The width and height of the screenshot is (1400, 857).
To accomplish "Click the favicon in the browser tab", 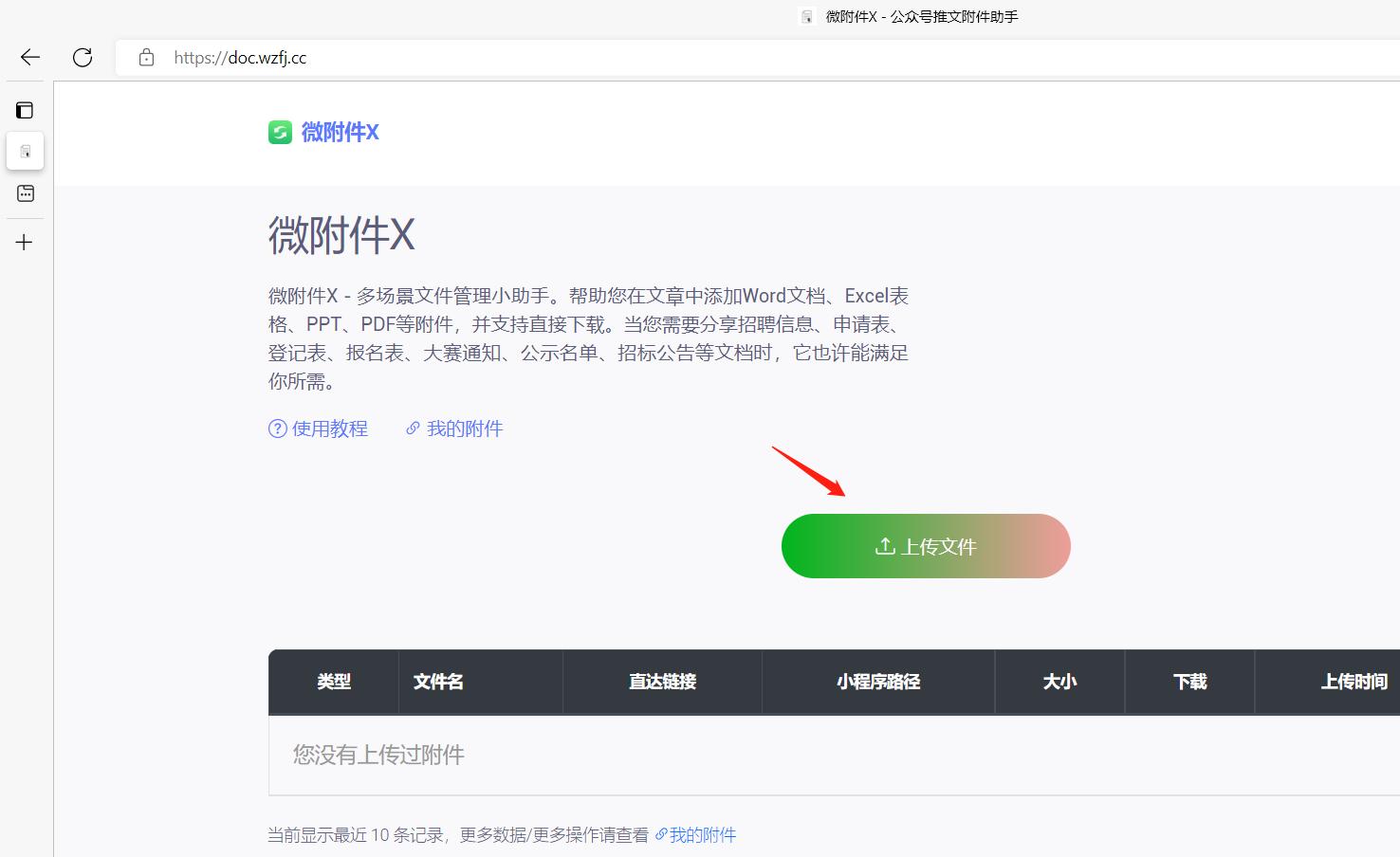I will tap(807, 15).
